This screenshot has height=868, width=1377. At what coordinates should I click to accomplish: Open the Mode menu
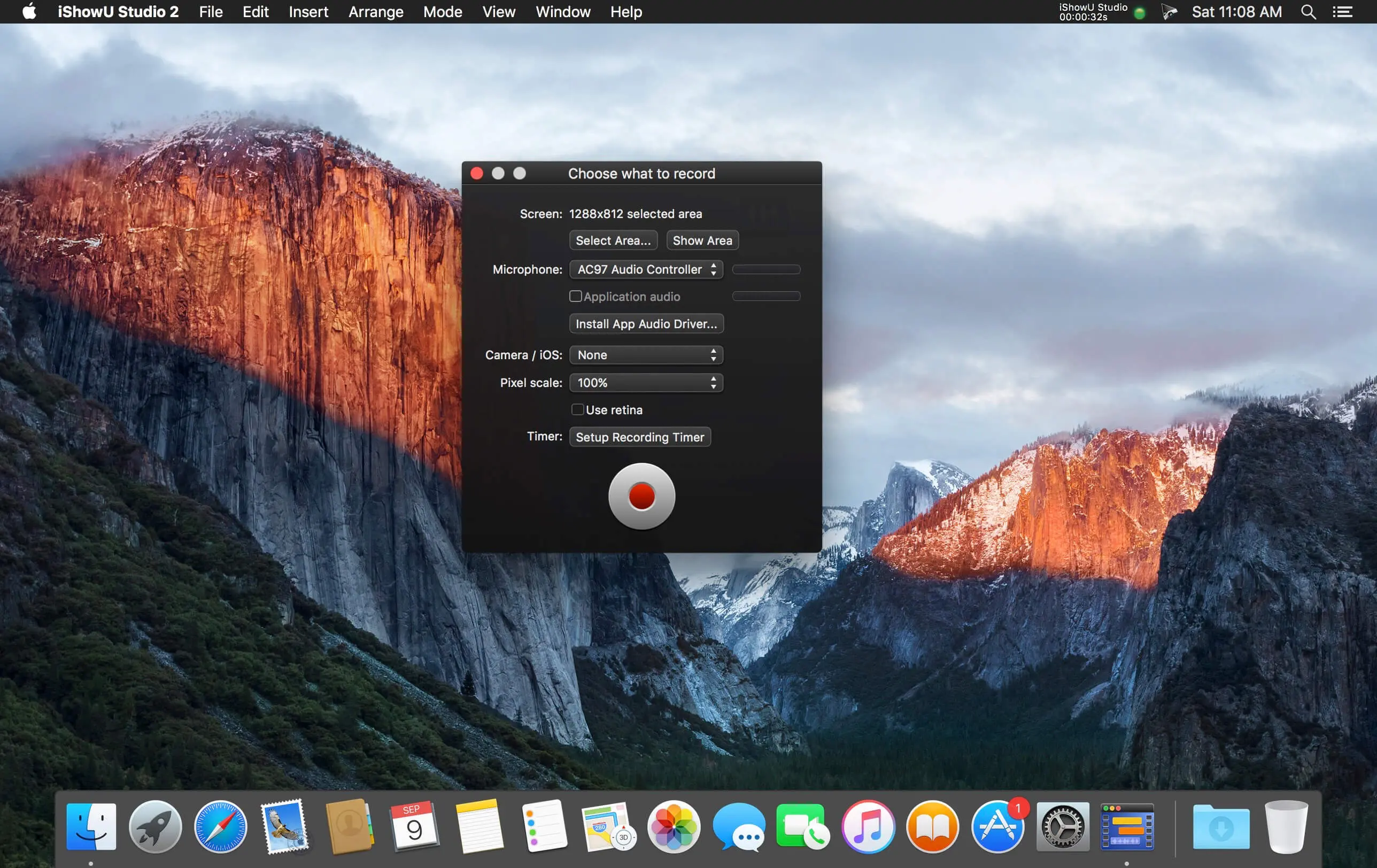pos(442,11)
